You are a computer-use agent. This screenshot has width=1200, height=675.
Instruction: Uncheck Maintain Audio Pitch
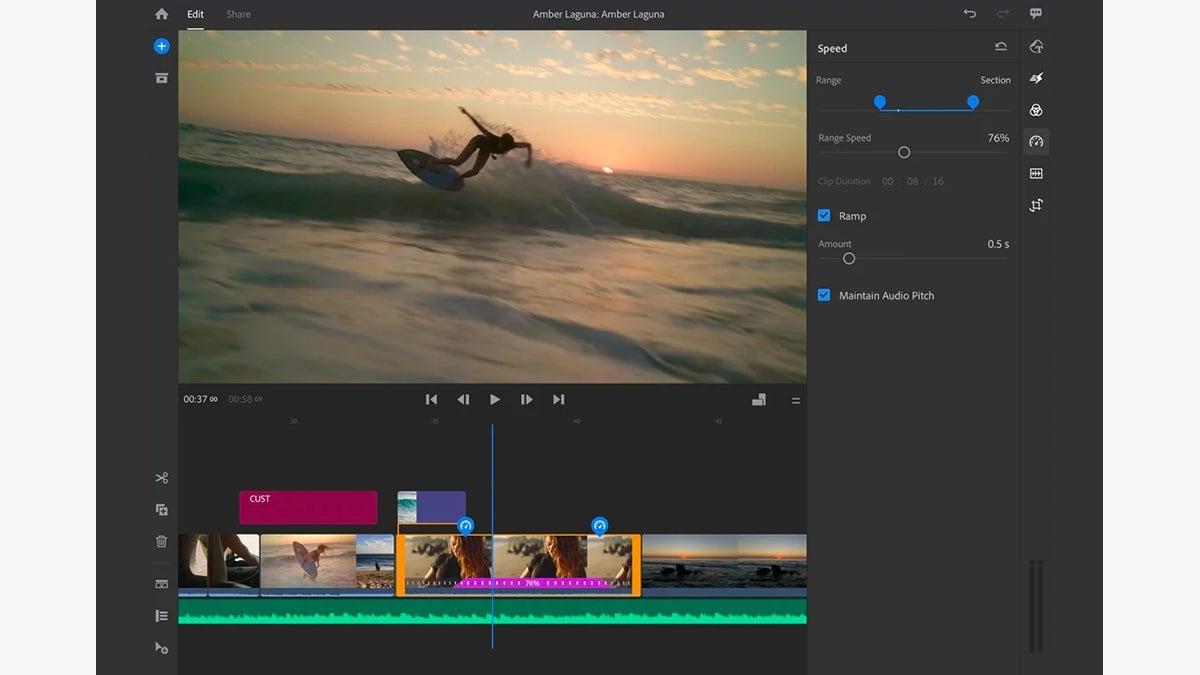click(824, 295)
